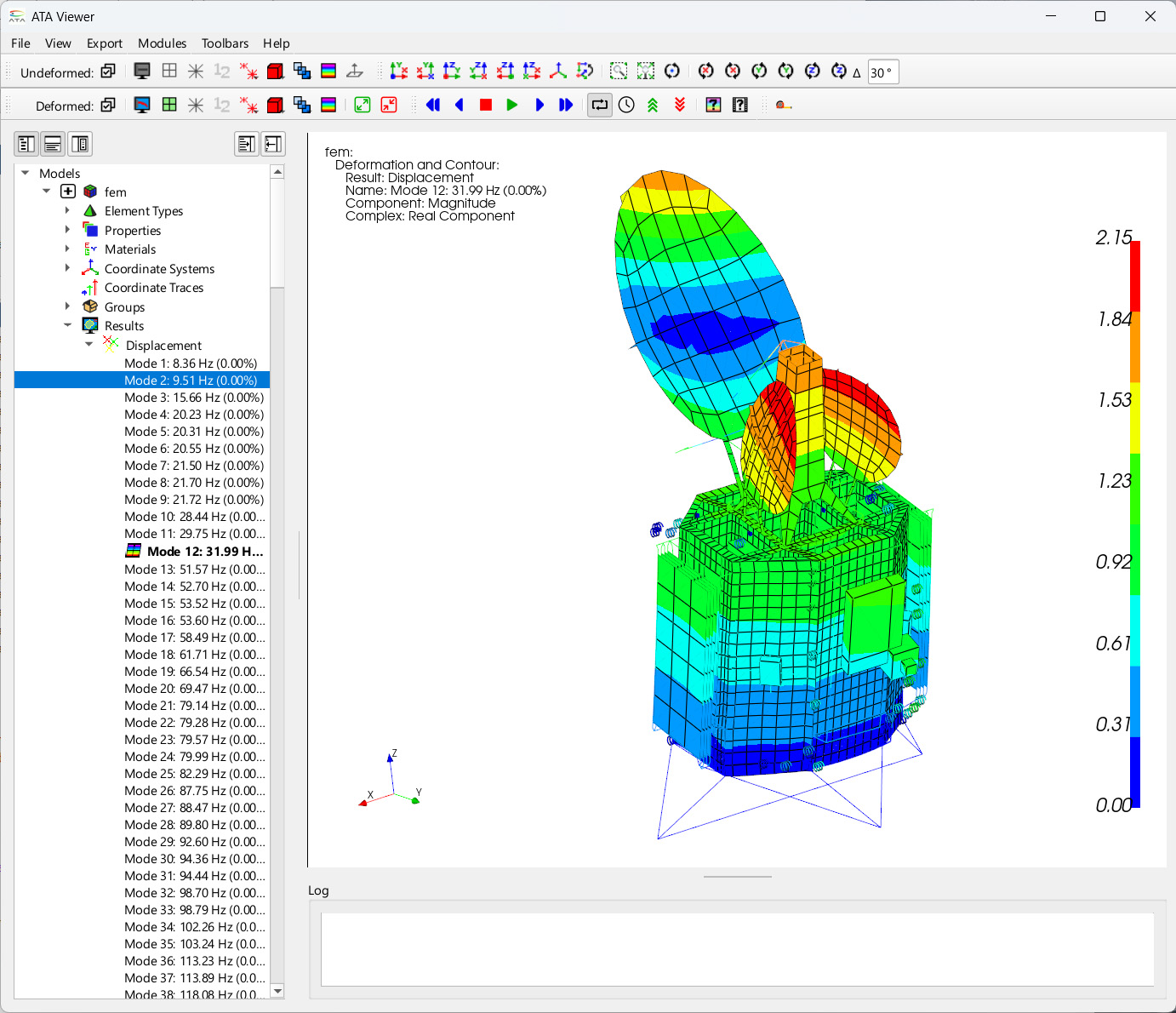Click the clock animation timing icon
The width and height of the screenshot is (1176, 1013).
click(x=626, y=105)
